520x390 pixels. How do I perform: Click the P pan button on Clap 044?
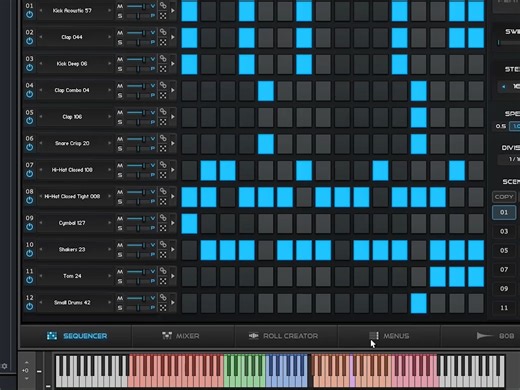click(153, 42)
